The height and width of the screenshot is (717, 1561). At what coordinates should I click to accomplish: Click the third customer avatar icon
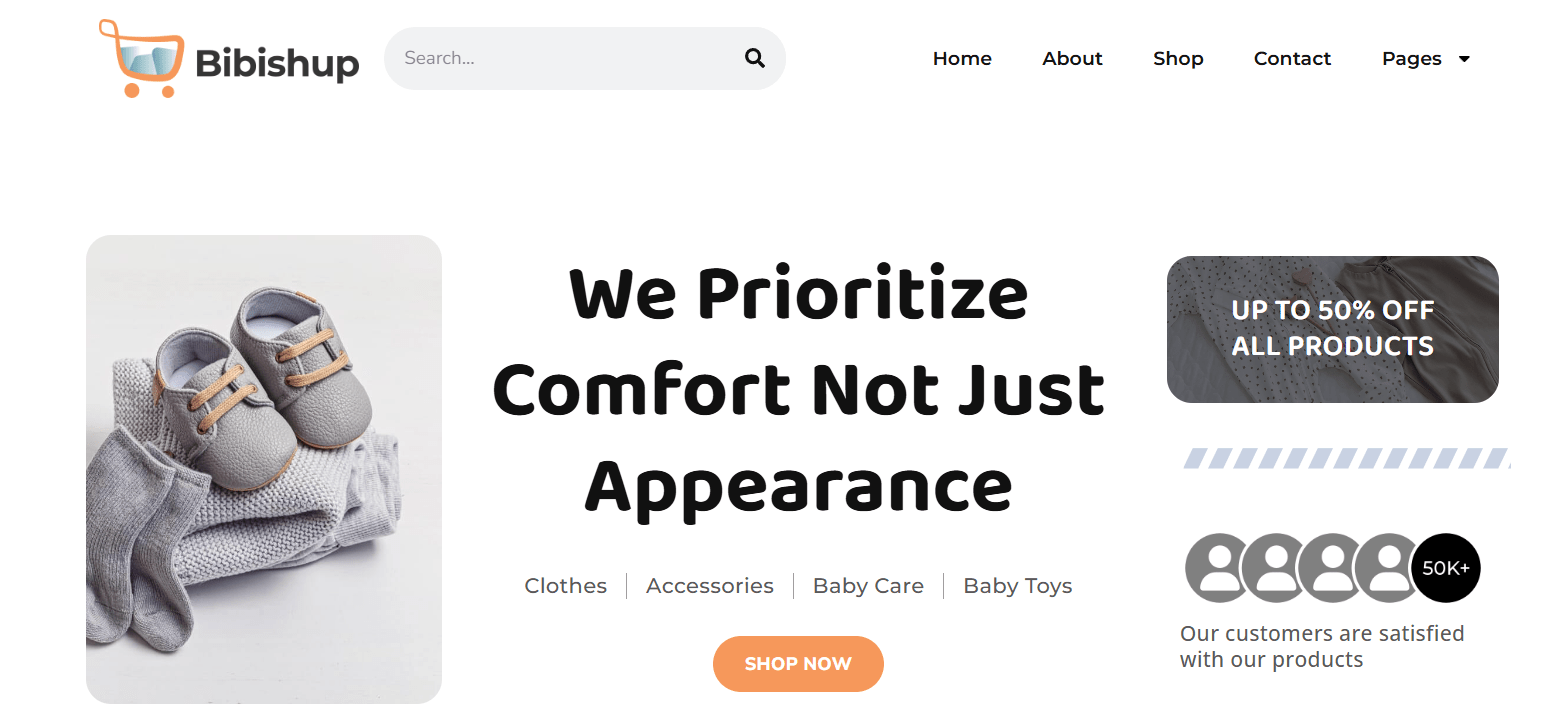(x=1331, y=568)
